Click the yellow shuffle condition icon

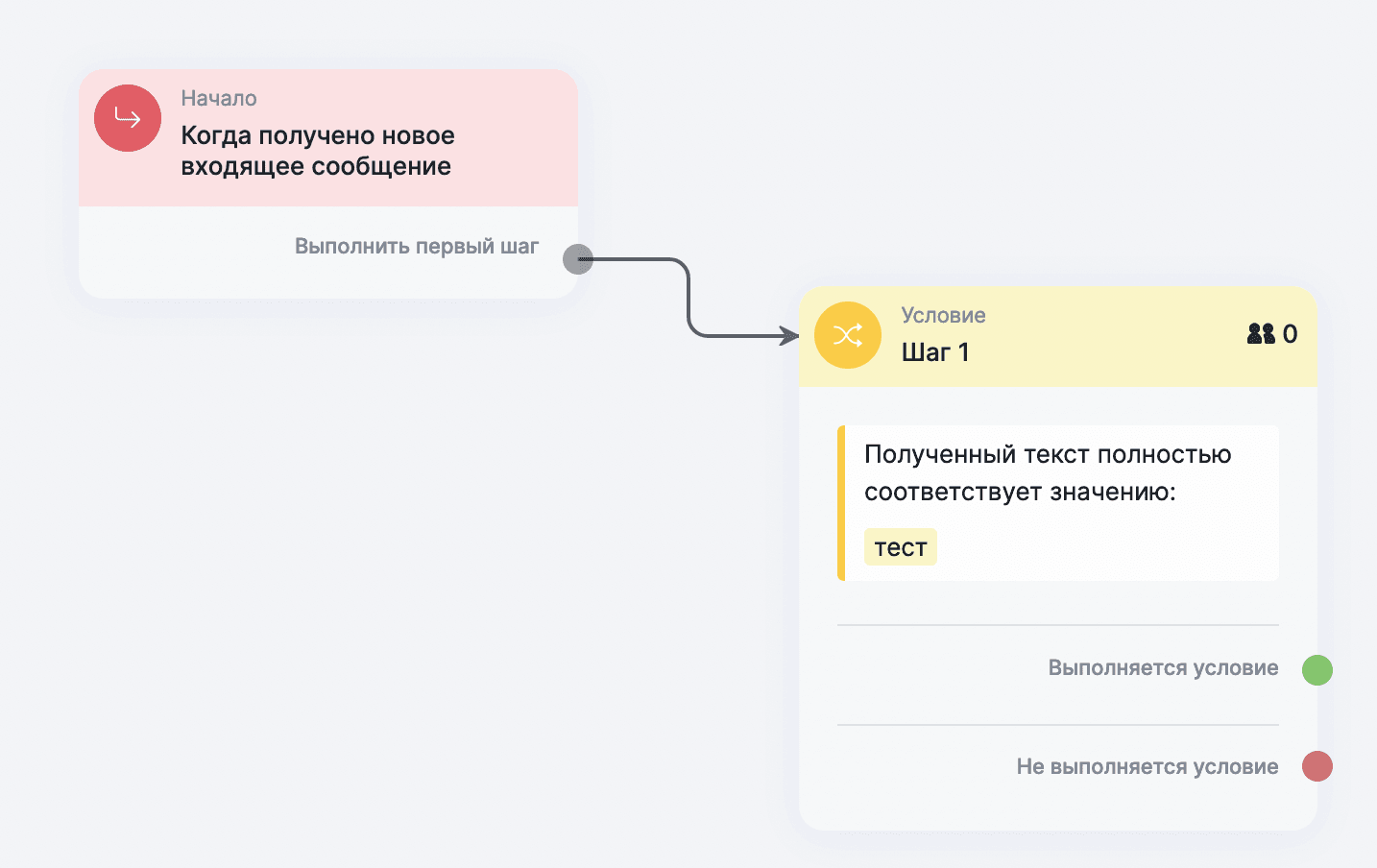pos(848,335)
